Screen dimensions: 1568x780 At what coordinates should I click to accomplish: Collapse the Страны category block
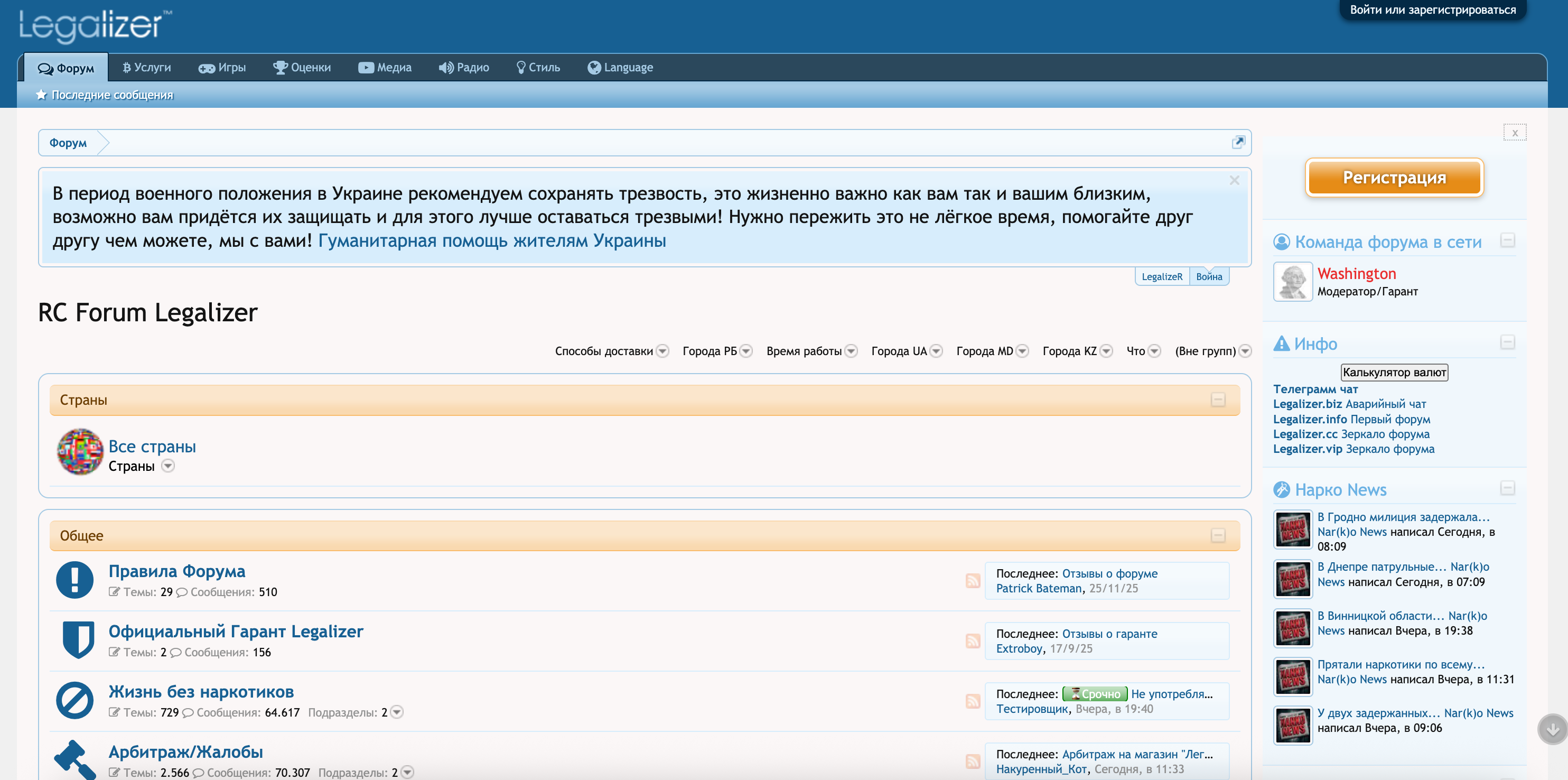click(1217, 400)
